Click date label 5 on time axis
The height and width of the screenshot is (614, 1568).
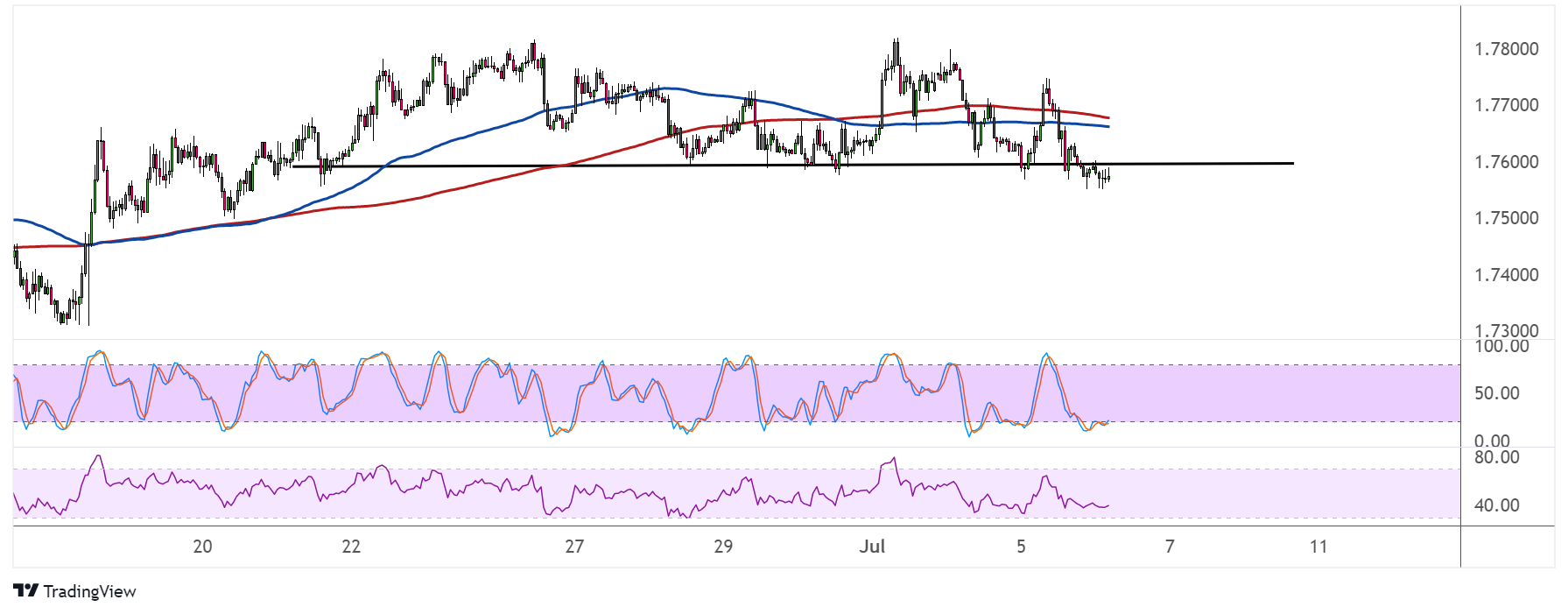point(1021,547)
